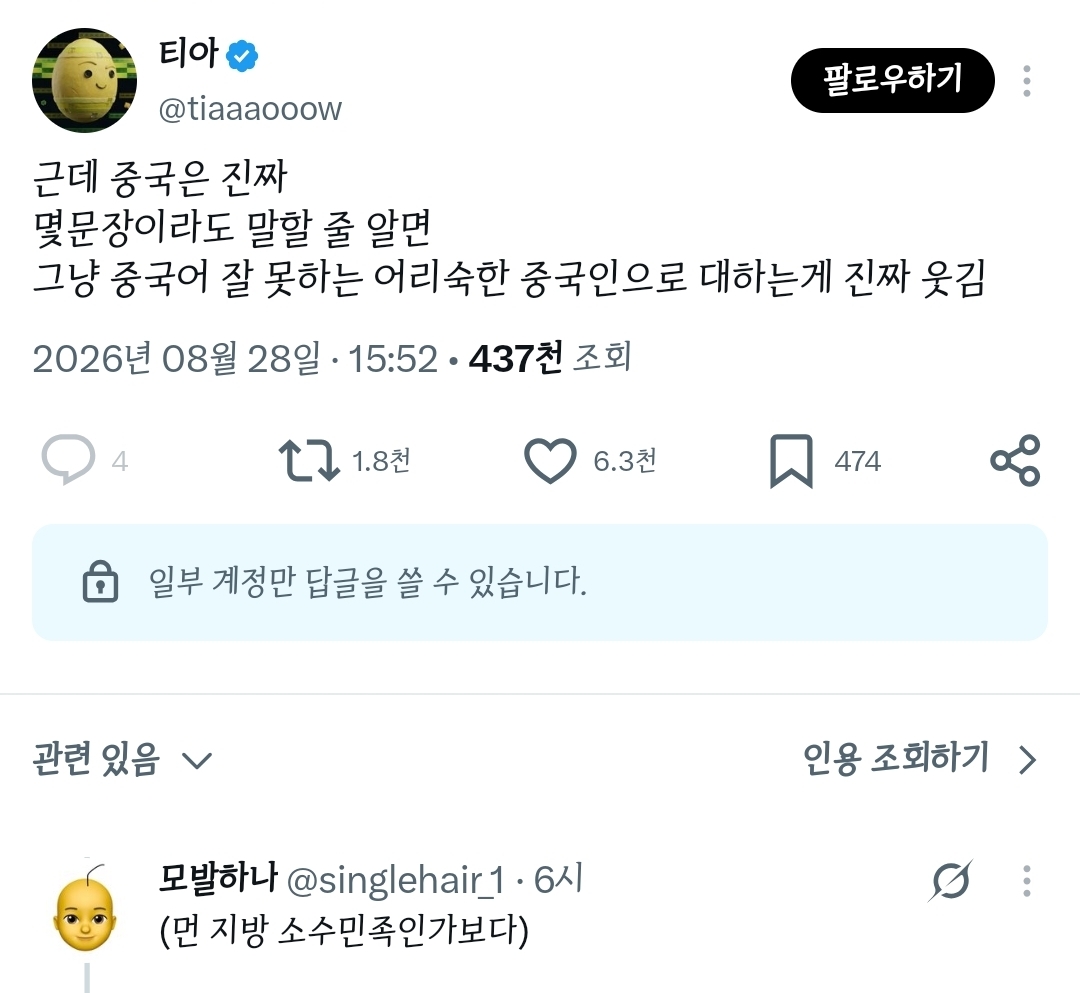Open the @tiaaaooow handle link
Viewport: 1080px width, 993px height.
250,109
